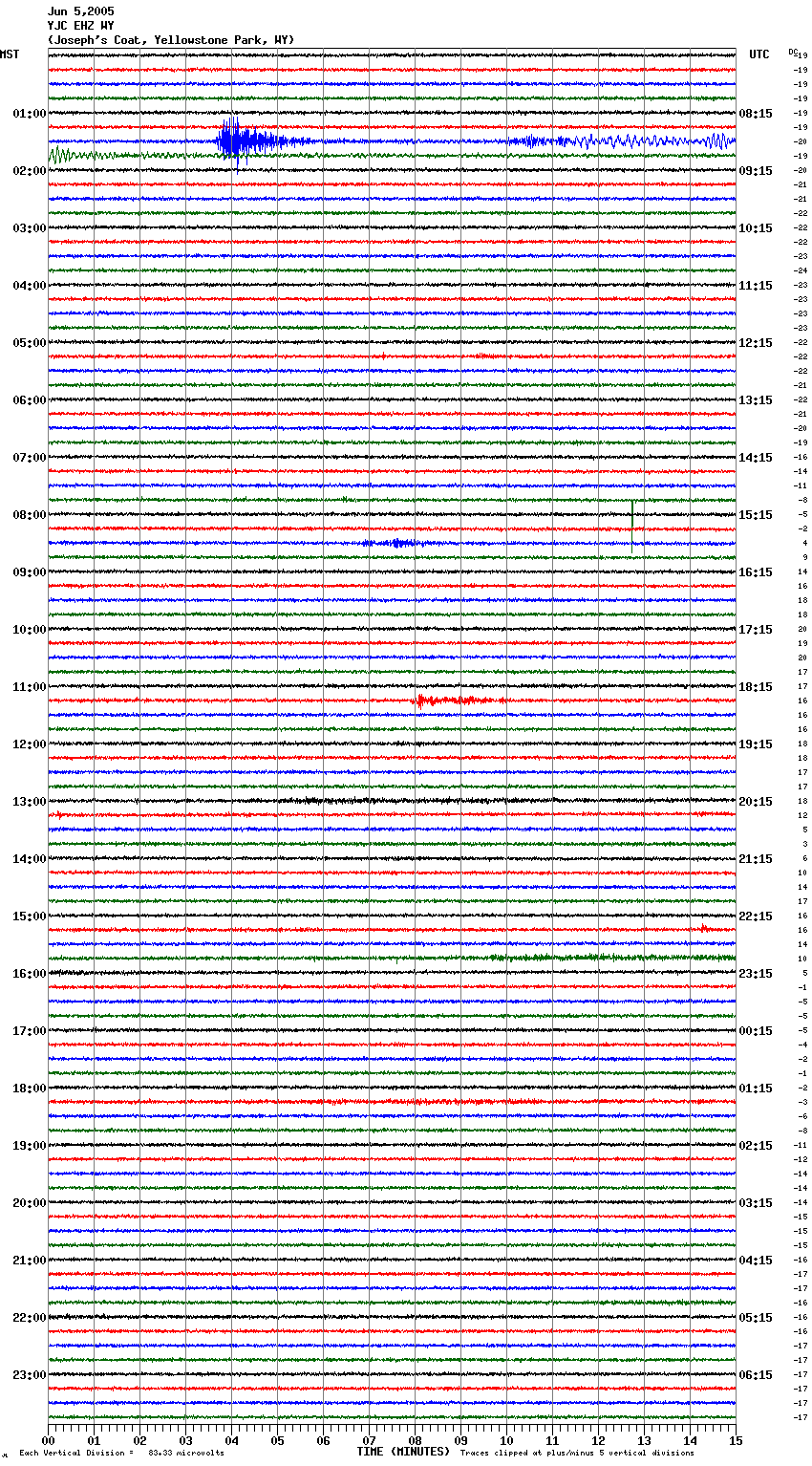The width and height of the screenshot is (812, 1466).
Task: Select the 13:00 MST time label
Action: (30, 802)
